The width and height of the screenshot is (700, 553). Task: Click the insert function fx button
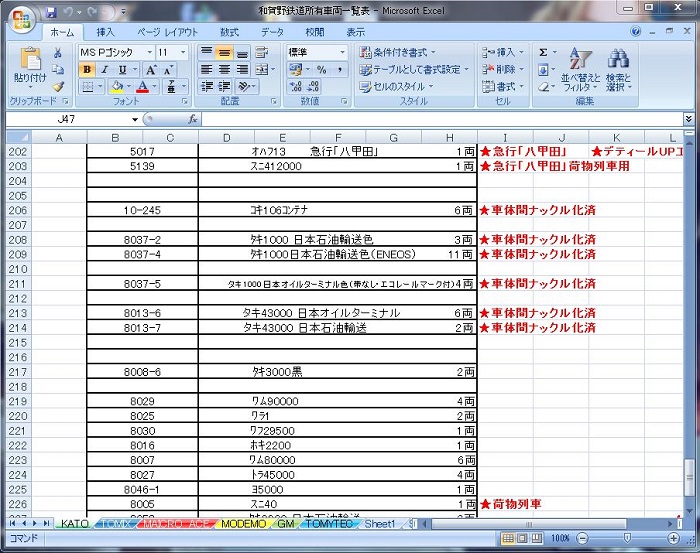(x=192, y=119)
